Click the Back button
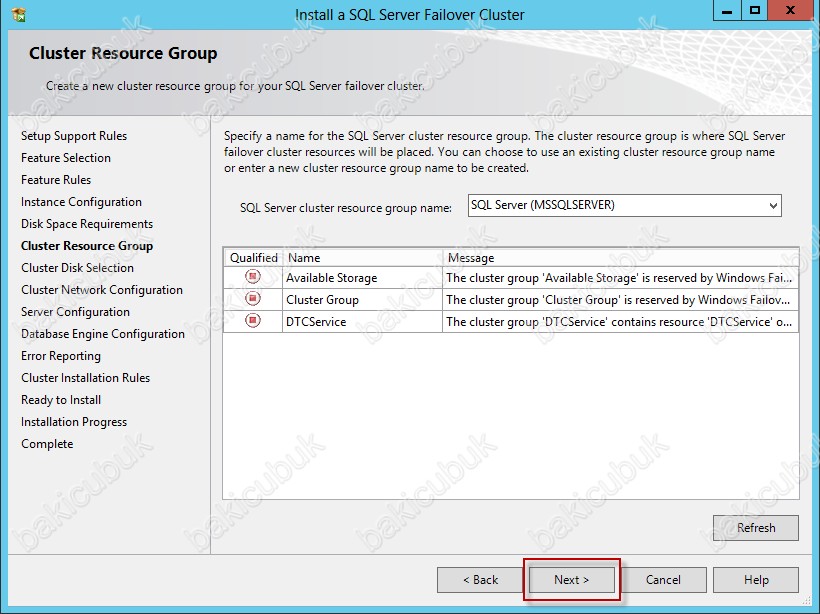This screenshot has height=614, width=820. click(x=480, y=580)
